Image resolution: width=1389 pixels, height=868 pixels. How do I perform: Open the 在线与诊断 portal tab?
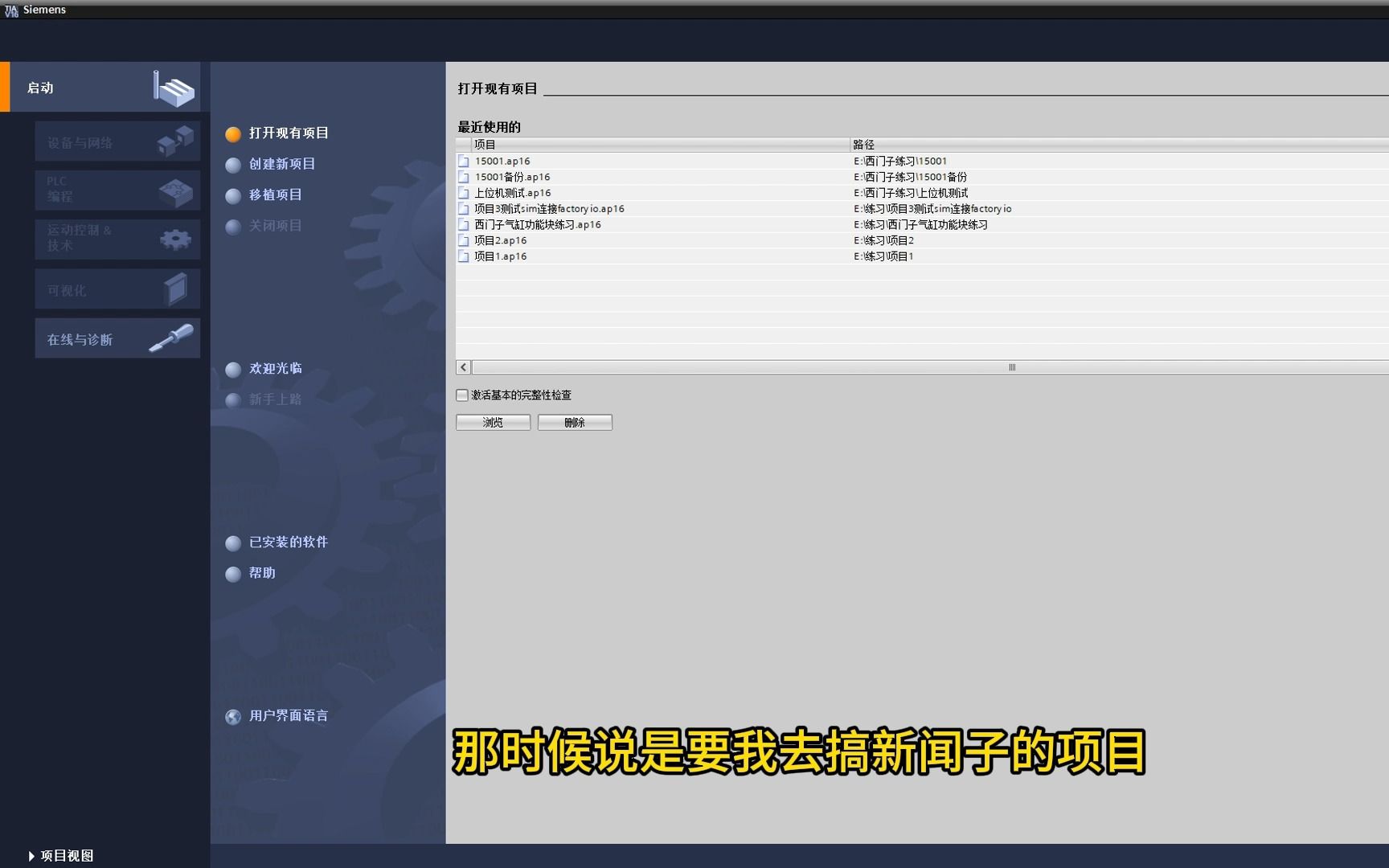click(117, 338)
